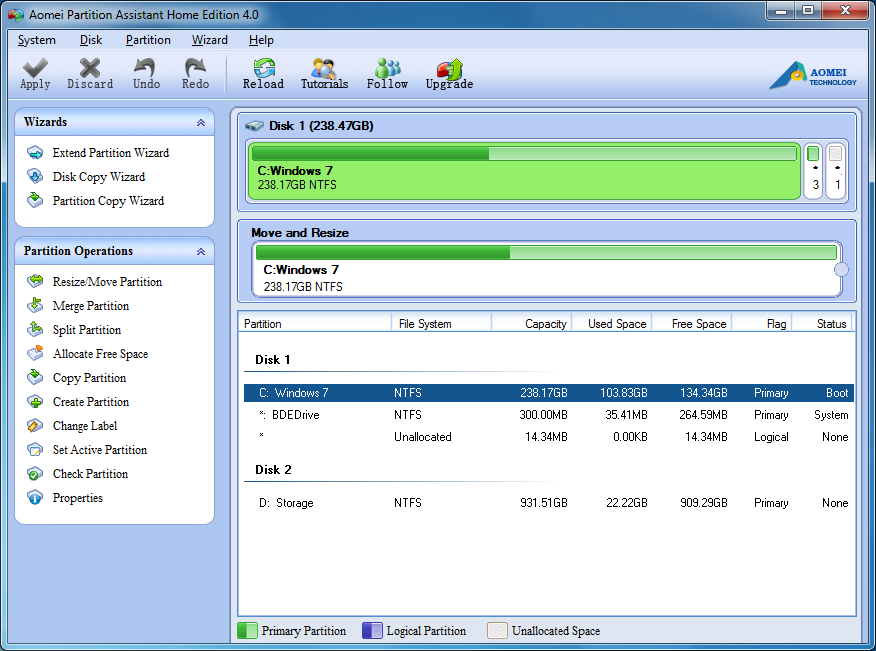This screenshot has width=876, height=651.
Task: Select Split Partition operation text
Action: [87, 330]
